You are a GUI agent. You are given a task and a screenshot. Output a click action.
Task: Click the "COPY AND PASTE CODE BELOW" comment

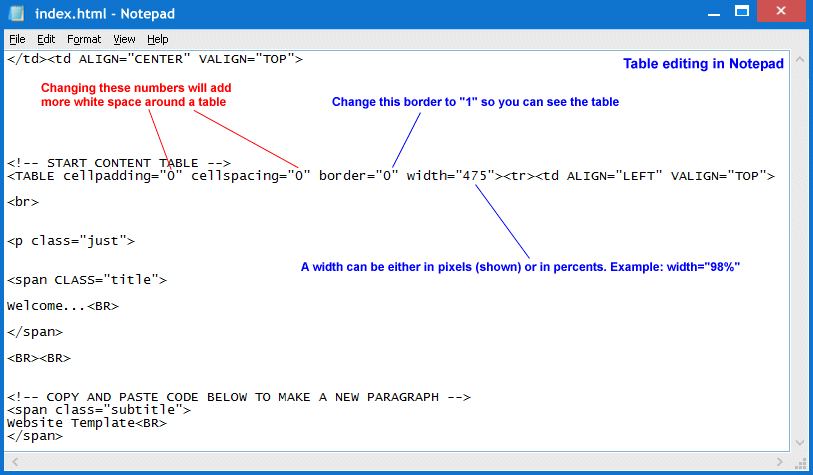click(239, 397)
